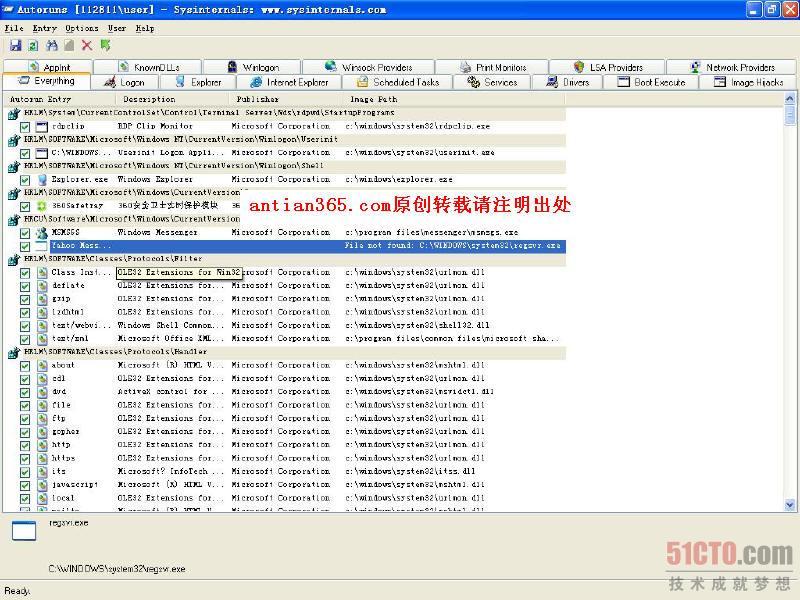Disable the 360Safetray entry checkbox

point(24,206)
